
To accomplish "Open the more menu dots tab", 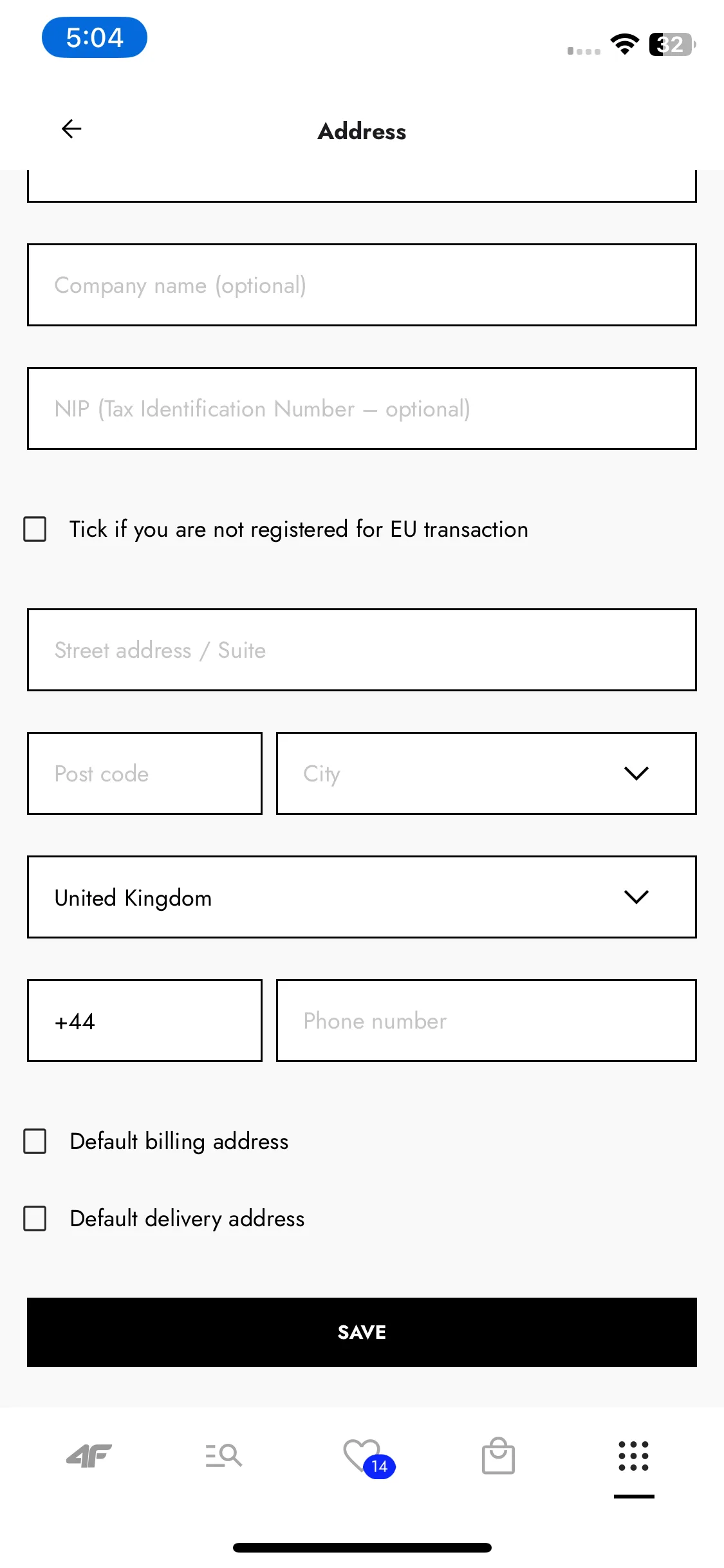I will click(x=634, y=1456).
